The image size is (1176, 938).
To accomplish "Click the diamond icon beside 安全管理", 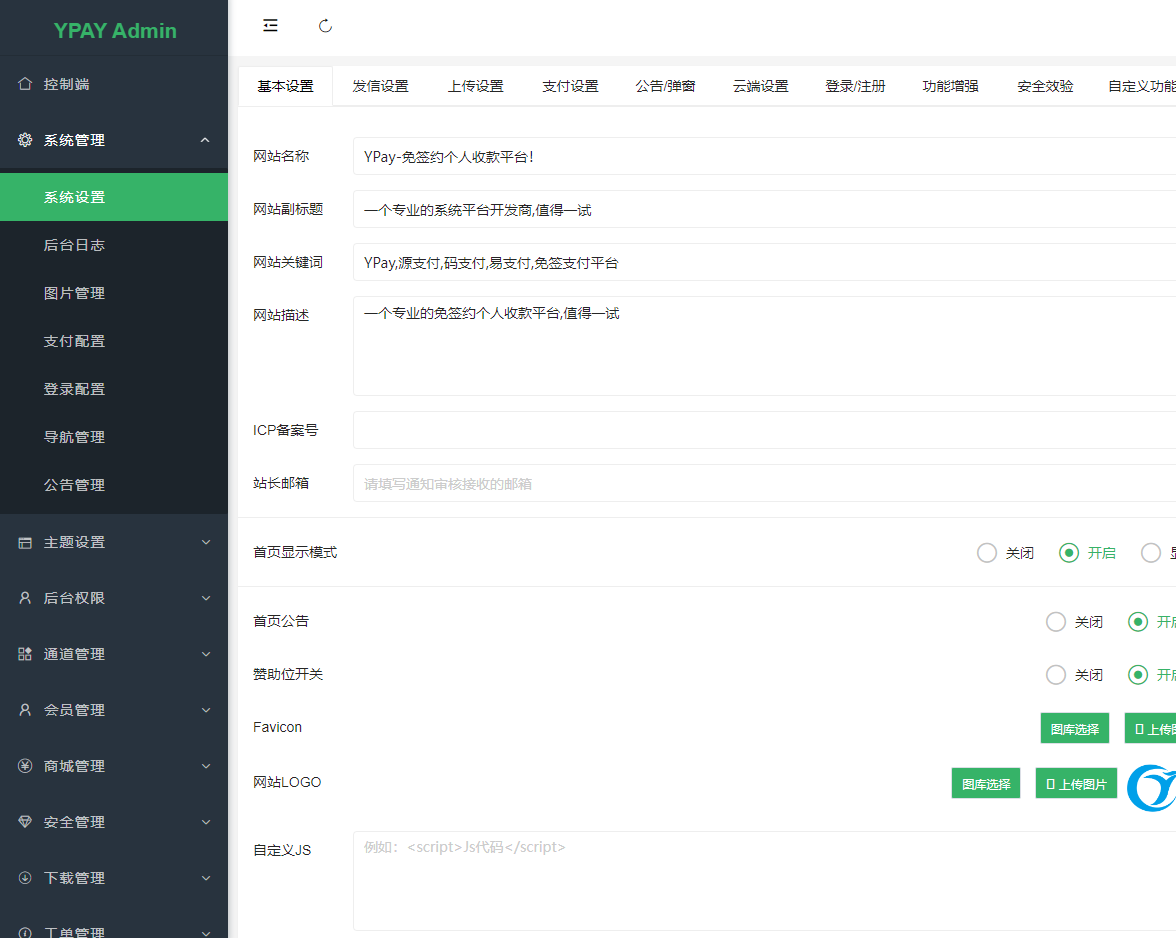I will (x=25, y=822).
